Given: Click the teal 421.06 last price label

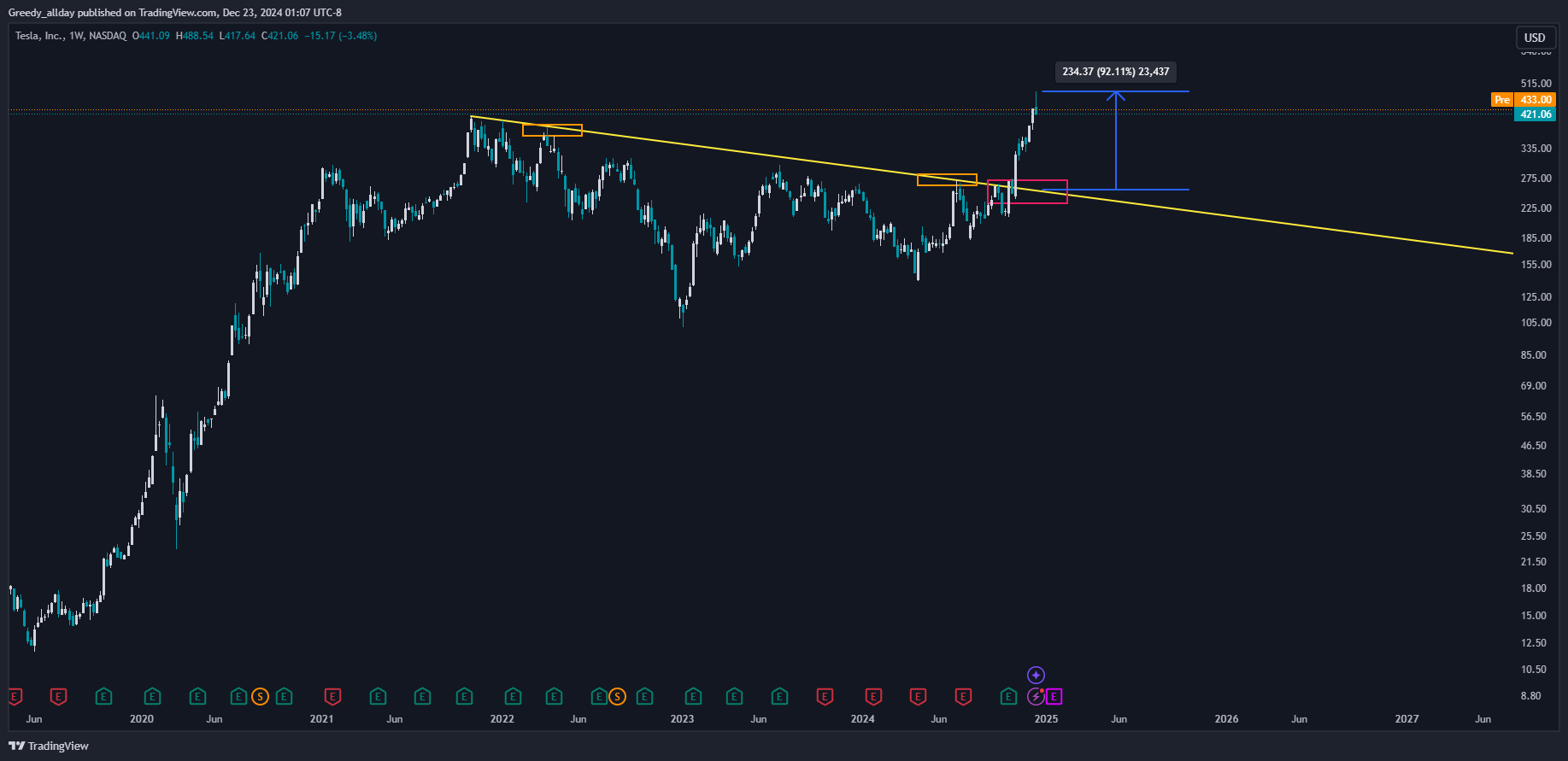Looking at the screenshot, I should pyautogui.click(x=1535, y=114).
